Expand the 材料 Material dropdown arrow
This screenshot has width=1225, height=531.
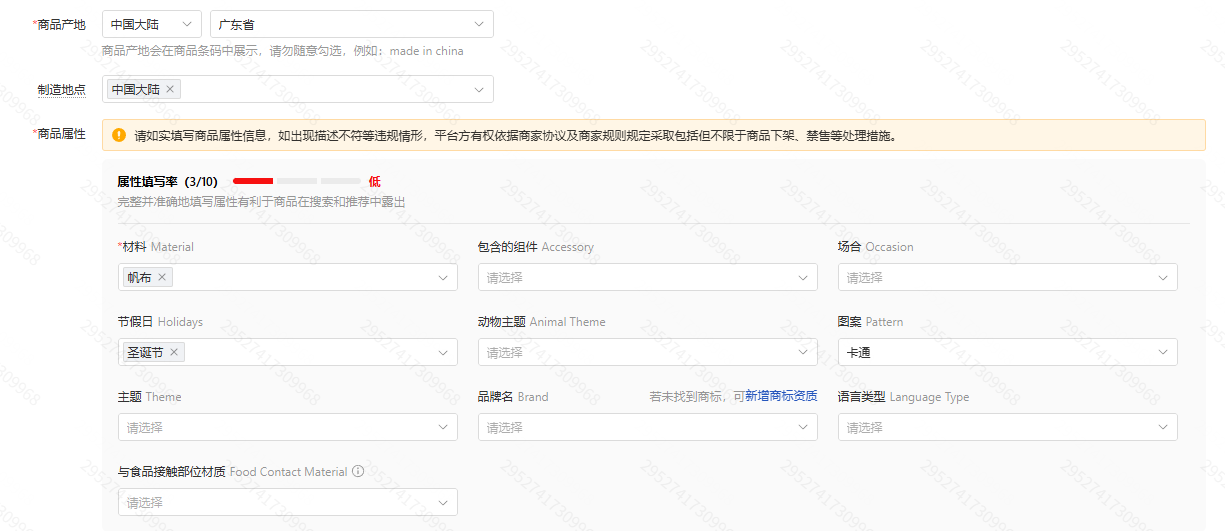(443, 277)
